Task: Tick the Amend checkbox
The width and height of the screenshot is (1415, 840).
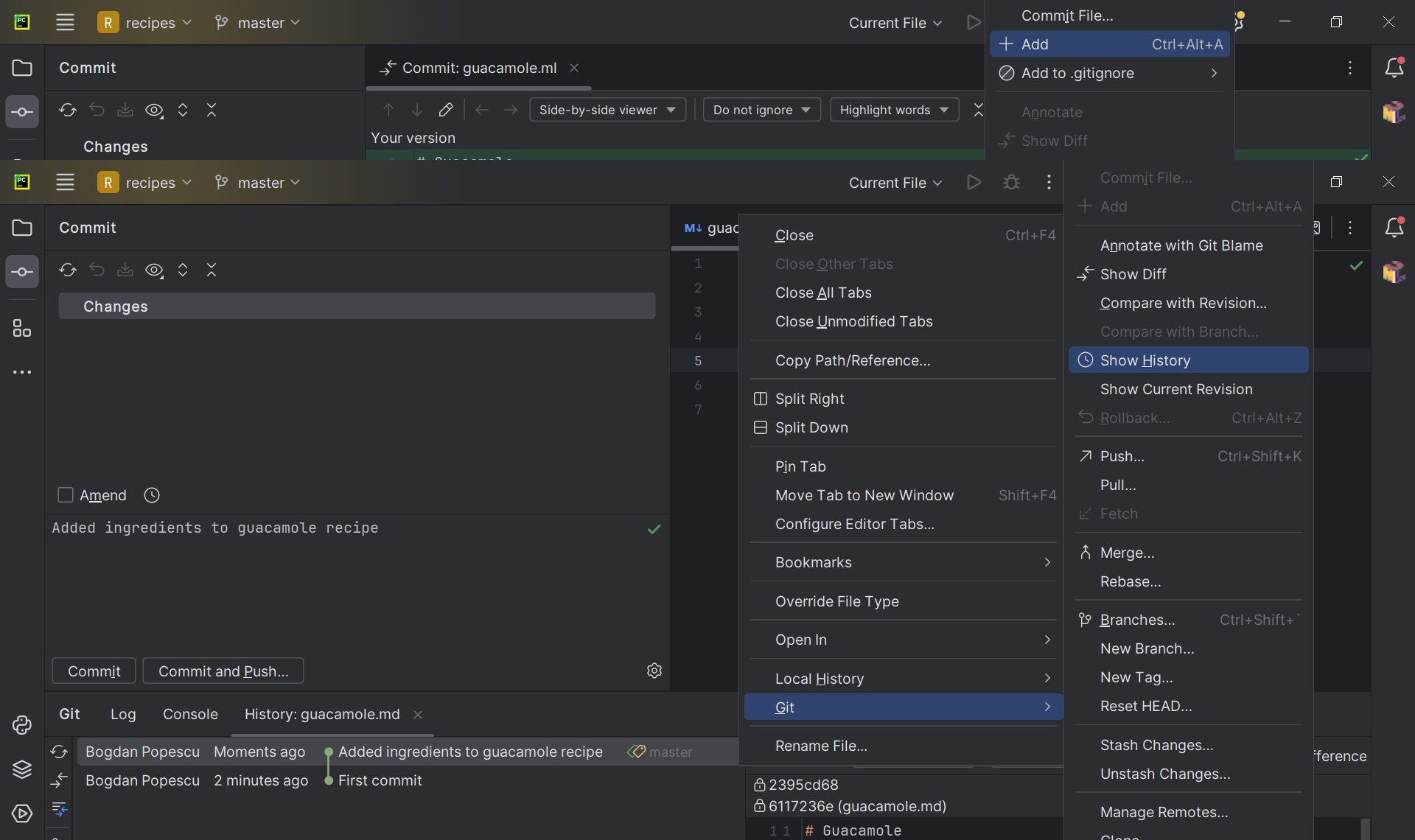Action: click(x=66, y=495)
